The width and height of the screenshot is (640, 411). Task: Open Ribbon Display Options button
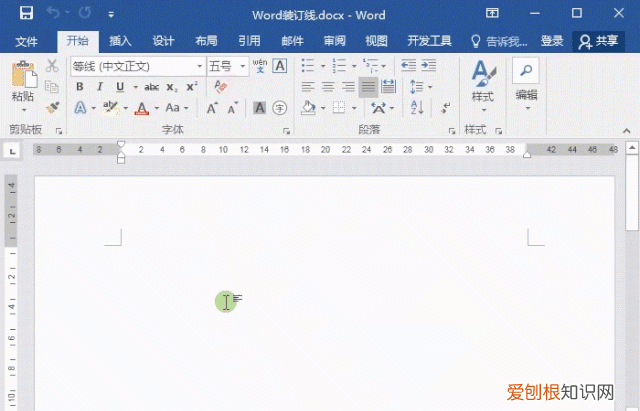pyautogui.click(x=492, y=13)
